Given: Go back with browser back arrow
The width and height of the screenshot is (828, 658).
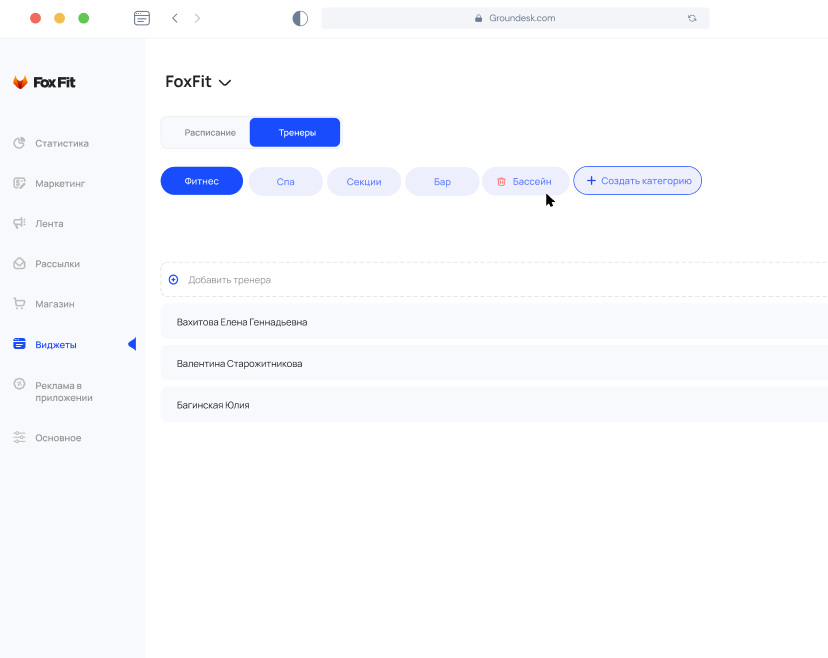Looking at the screenshot, I should [x=175, y=18].
